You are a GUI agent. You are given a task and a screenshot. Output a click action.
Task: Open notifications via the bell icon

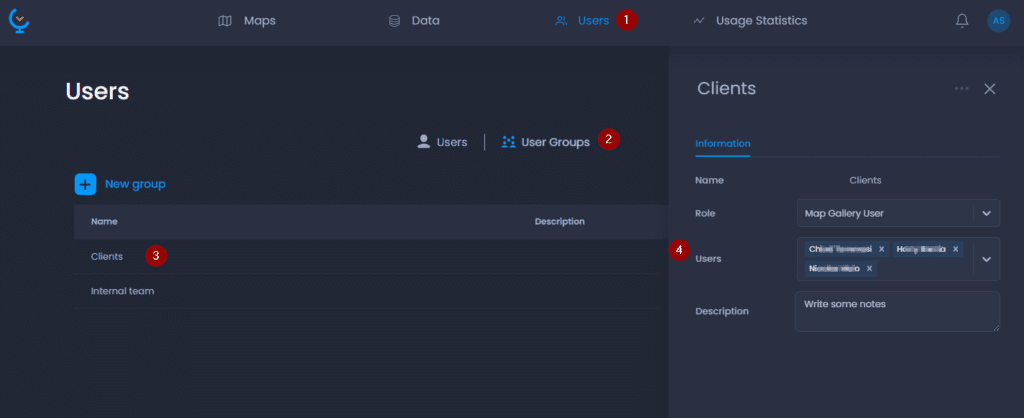(962, 21)
